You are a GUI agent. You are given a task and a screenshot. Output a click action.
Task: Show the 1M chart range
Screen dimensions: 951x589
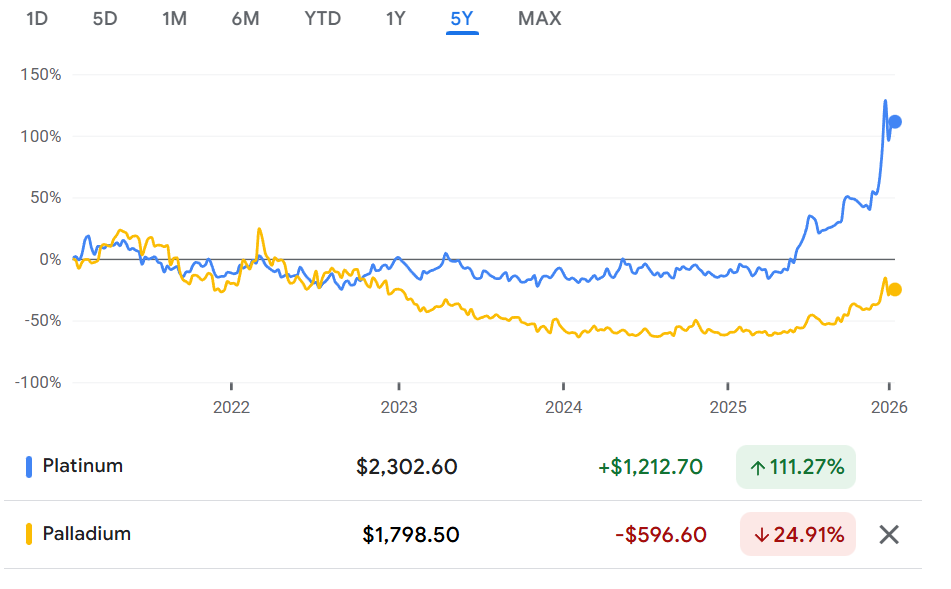click(174, 19)
